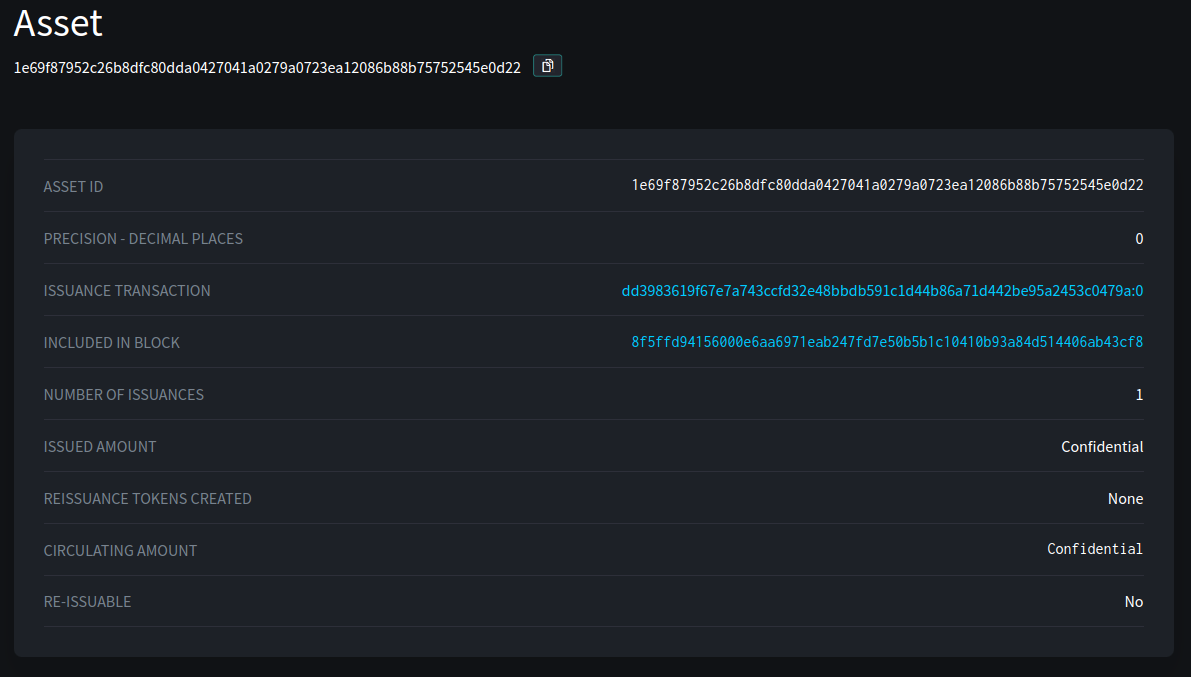Select the INCLUDED IN BLOCK label
Screen dimensions: 1191x677
[x=112, y=343]
